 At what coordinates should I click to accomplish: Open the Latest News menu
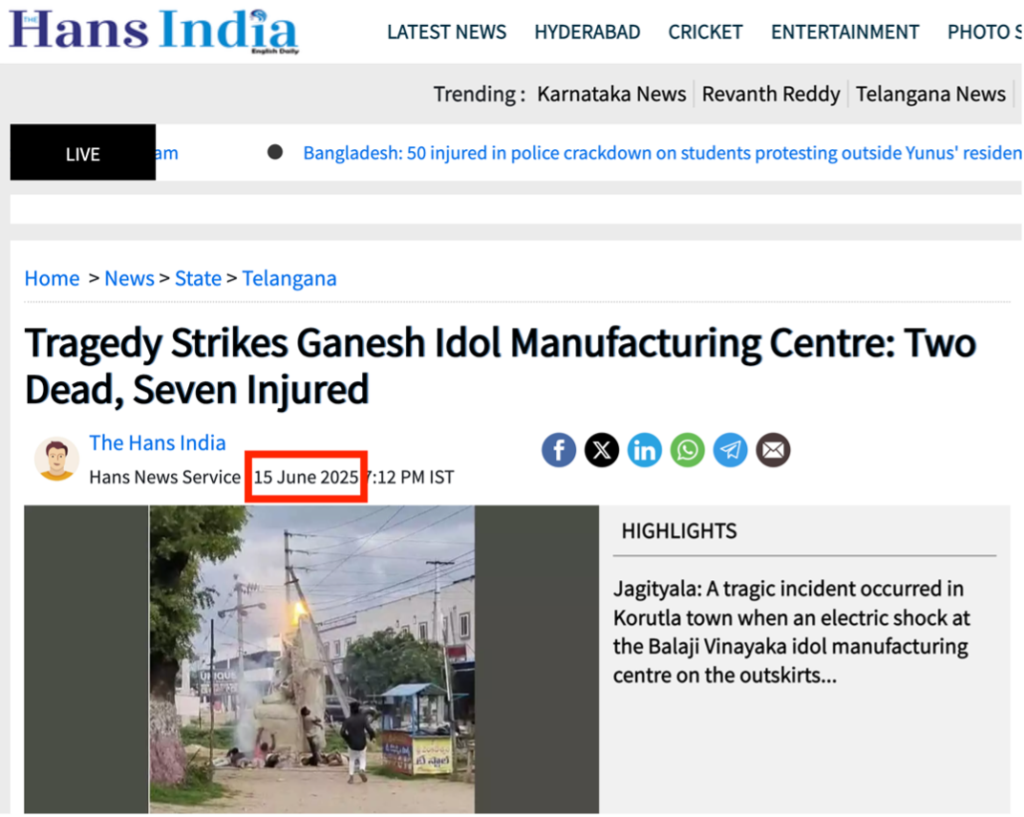coord(447,32)
